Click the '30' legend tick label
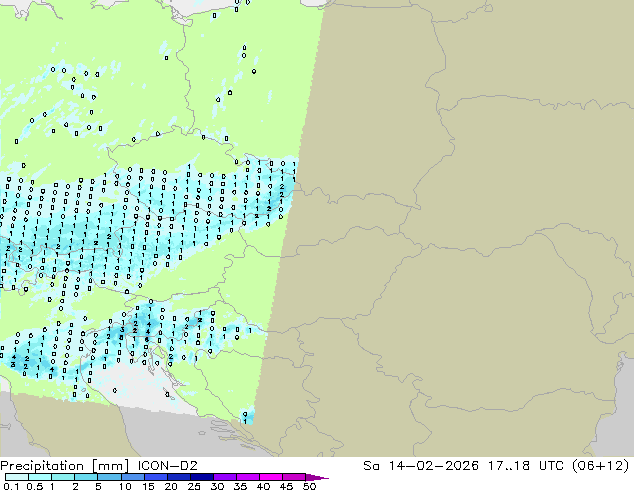The image size is (634, 490). [217, 486]
